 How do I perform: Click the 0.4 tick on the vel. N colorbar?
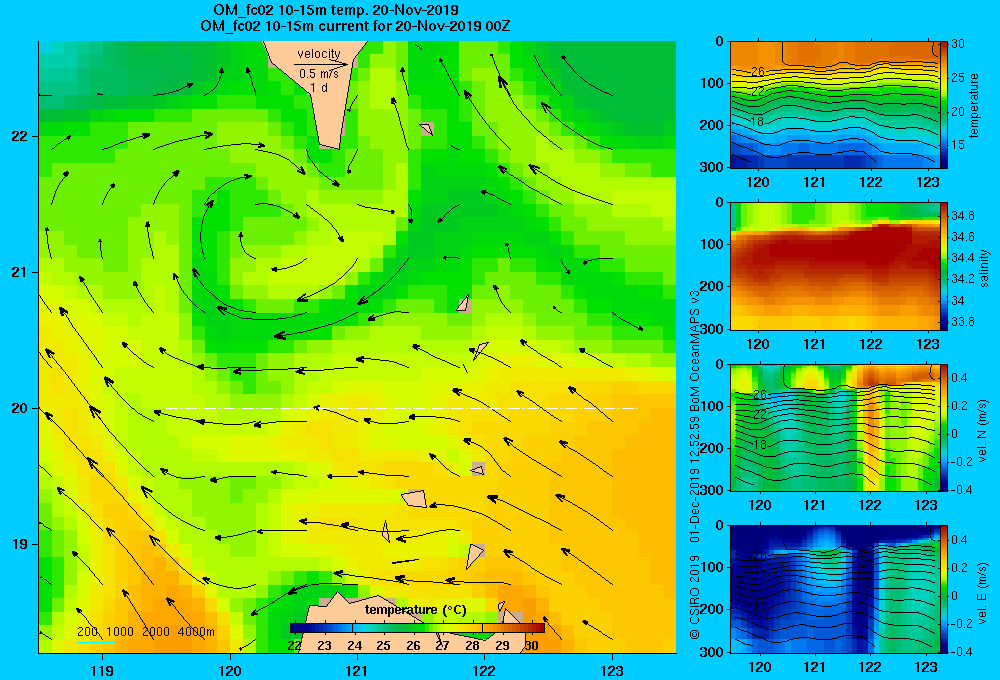960,378
